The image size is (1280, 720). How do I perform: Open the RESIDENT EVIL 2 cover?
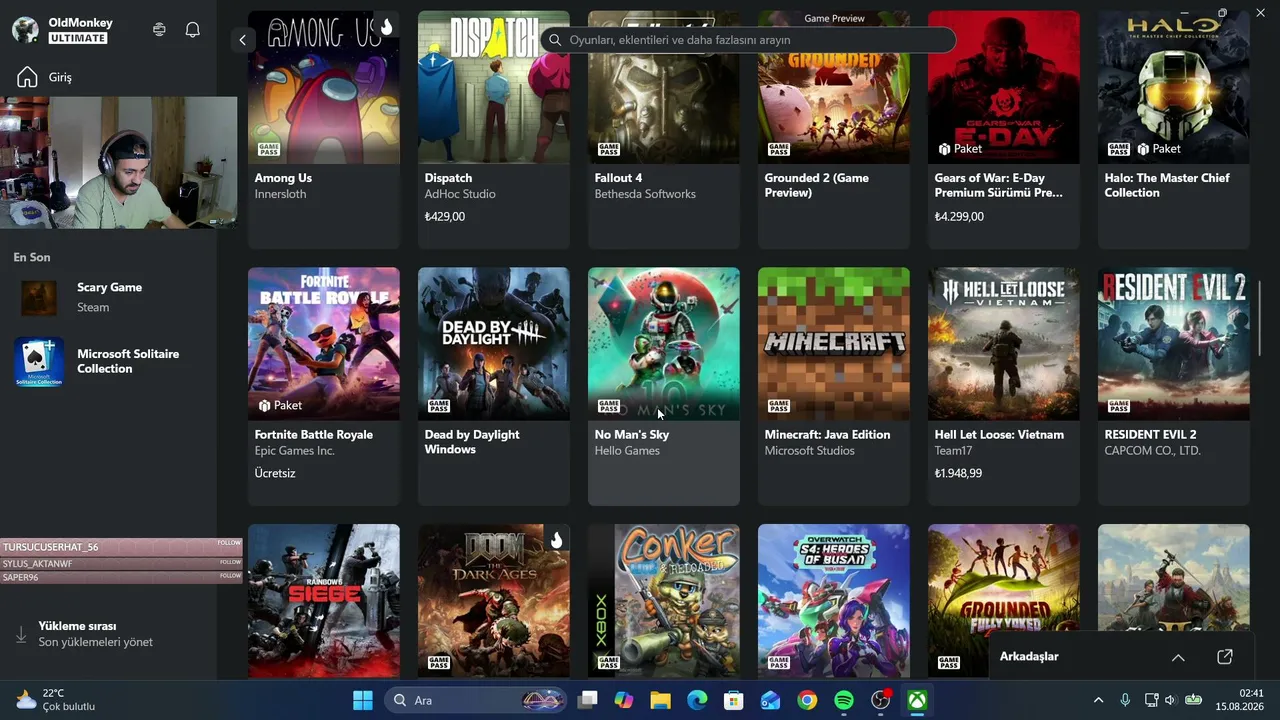click(1174, 344)
